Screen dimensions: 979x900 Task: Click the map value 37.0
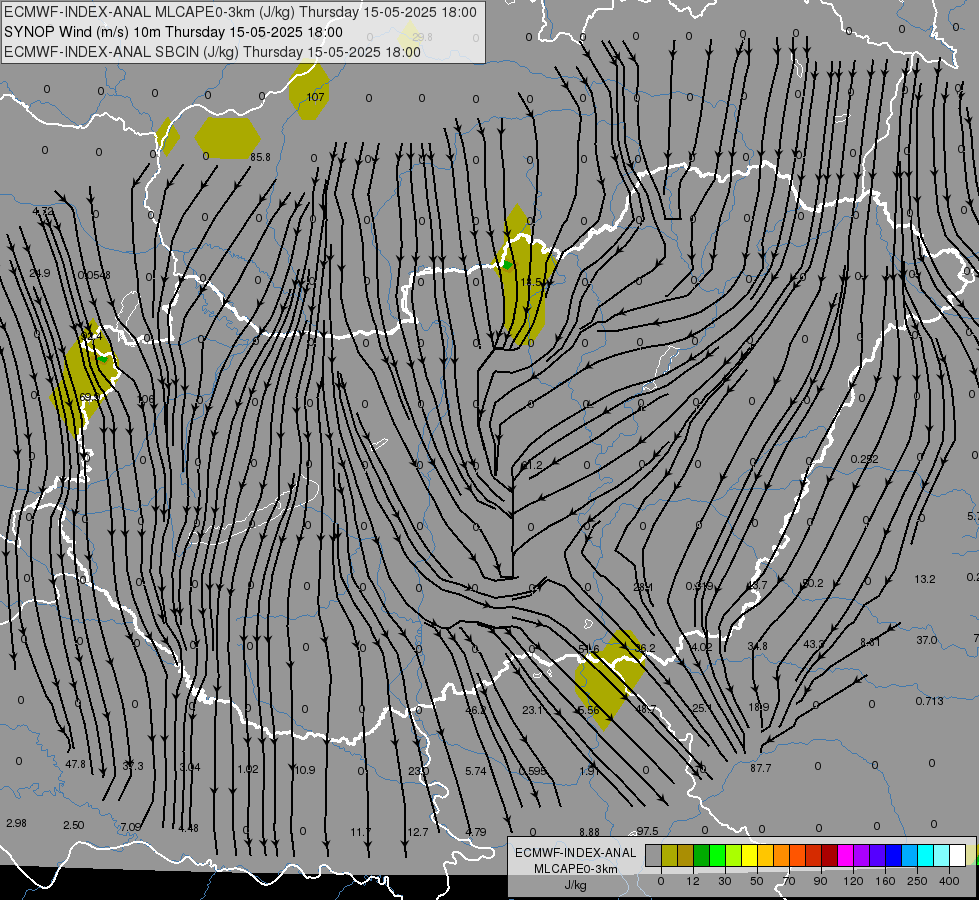[x=927, y=640]
